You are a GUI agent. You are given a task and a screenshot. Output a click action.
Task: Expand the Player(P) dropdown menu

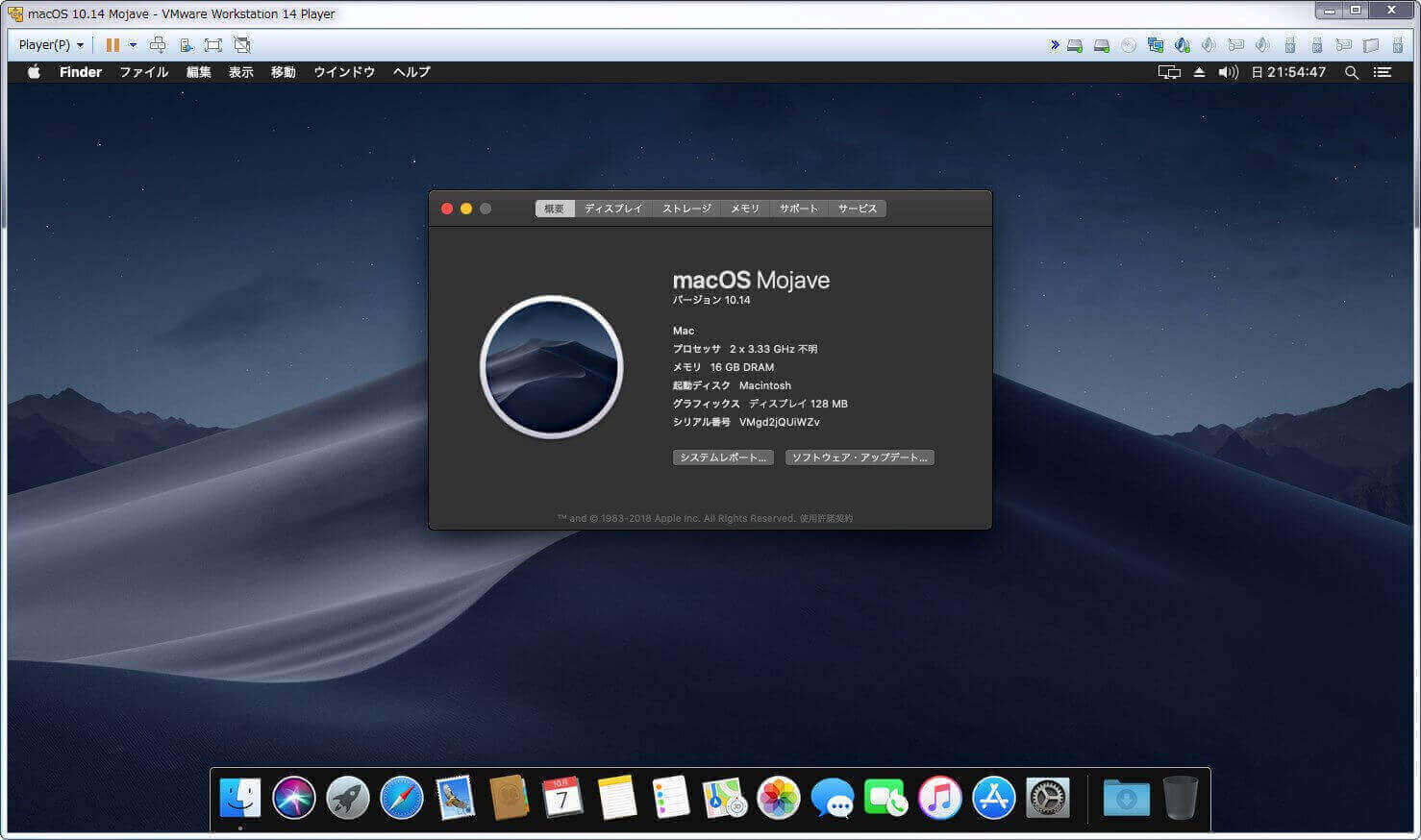51,45
